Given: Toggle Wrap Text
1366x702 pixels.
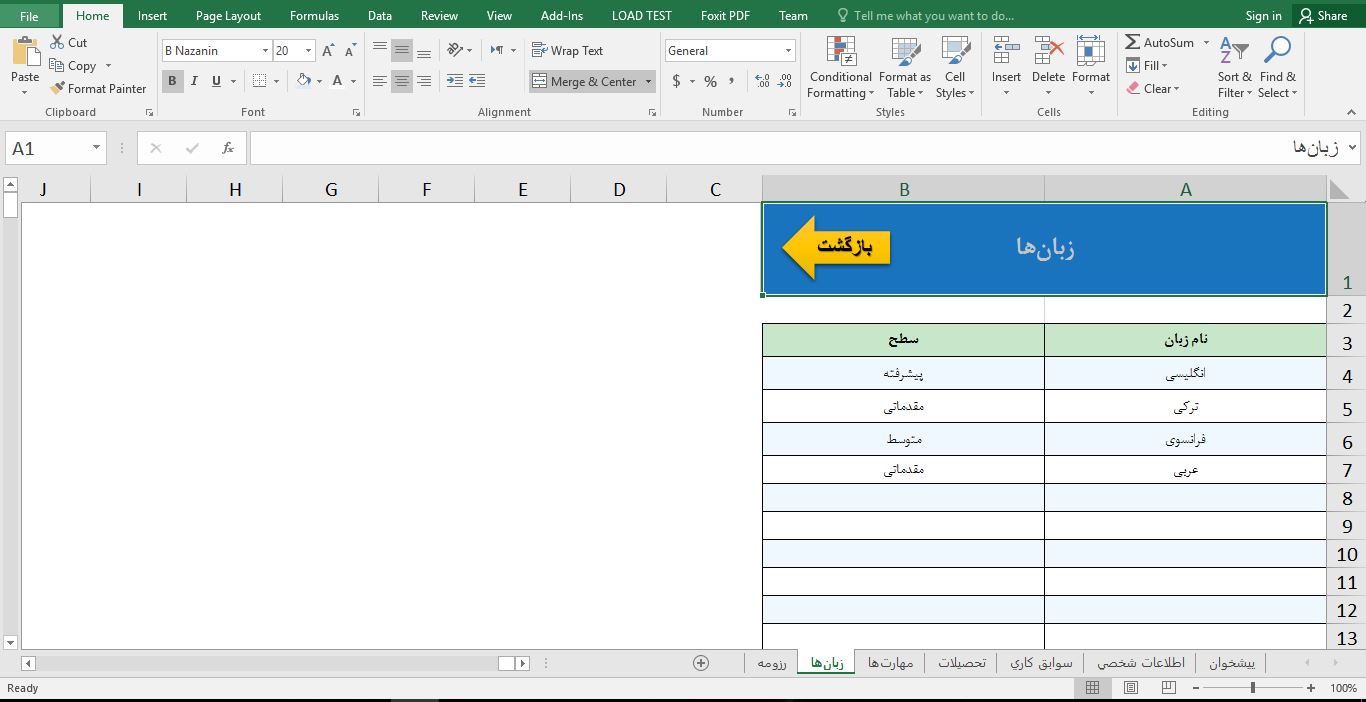Looking at the screenshot, I should (567, 50).
